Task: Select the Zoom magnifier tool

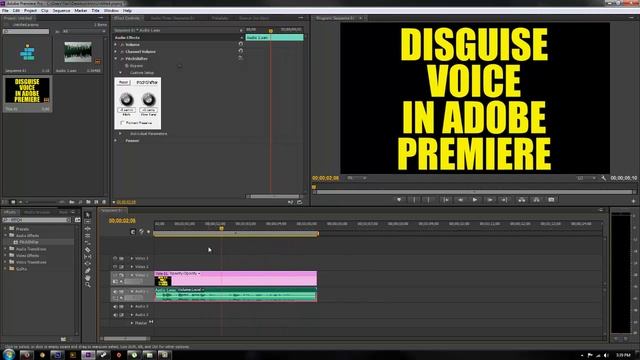Action: (88, 284)
